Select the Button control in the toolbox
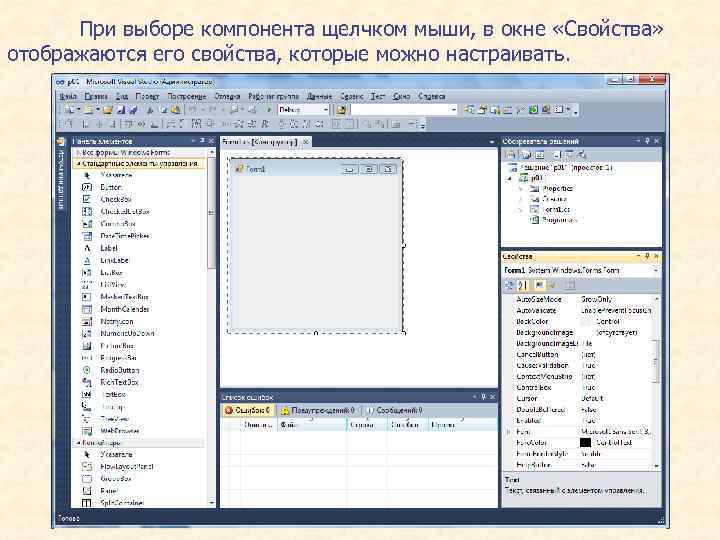The height and width of the screenshot is (540, 720). (x=110, y=187)
